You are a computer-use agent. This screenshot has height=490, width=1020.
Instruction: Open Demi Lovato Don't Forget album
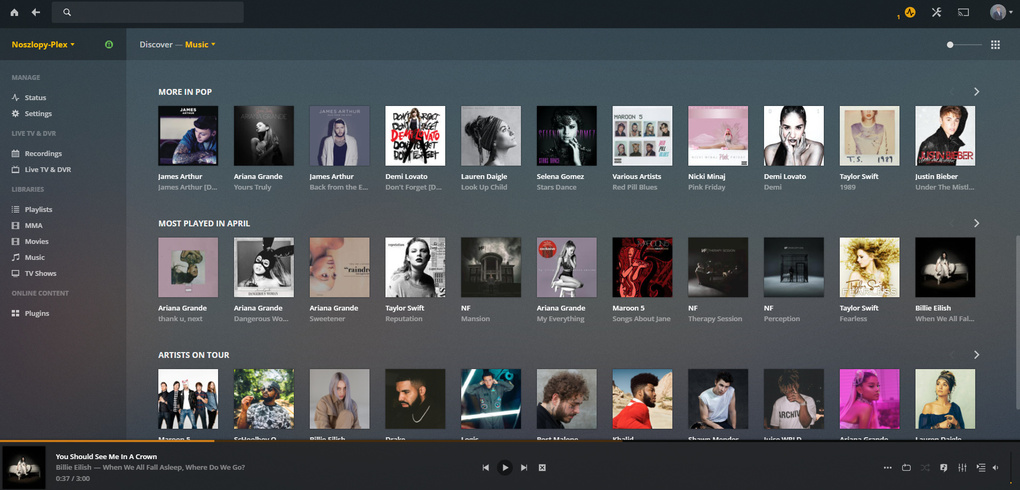coord(415,135)
